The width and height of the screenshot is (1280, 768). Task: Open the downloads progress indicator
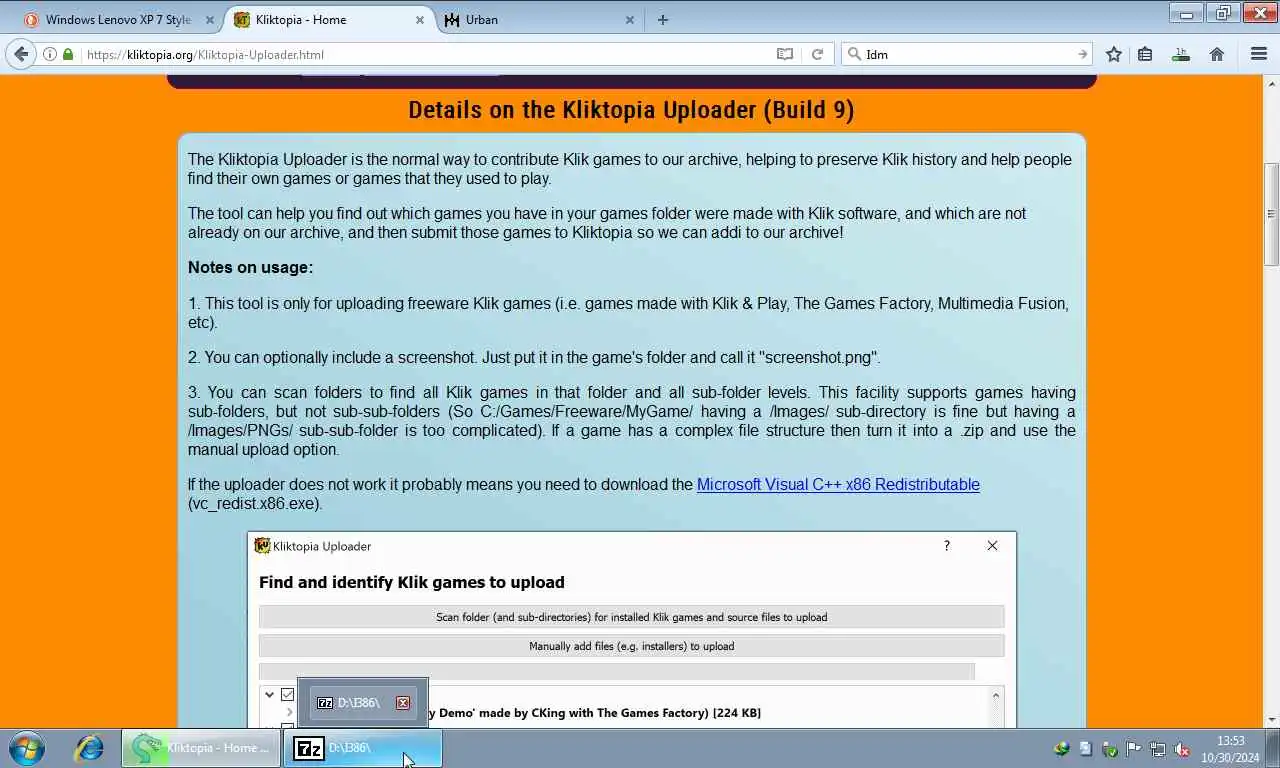(x=1181, y=54)
